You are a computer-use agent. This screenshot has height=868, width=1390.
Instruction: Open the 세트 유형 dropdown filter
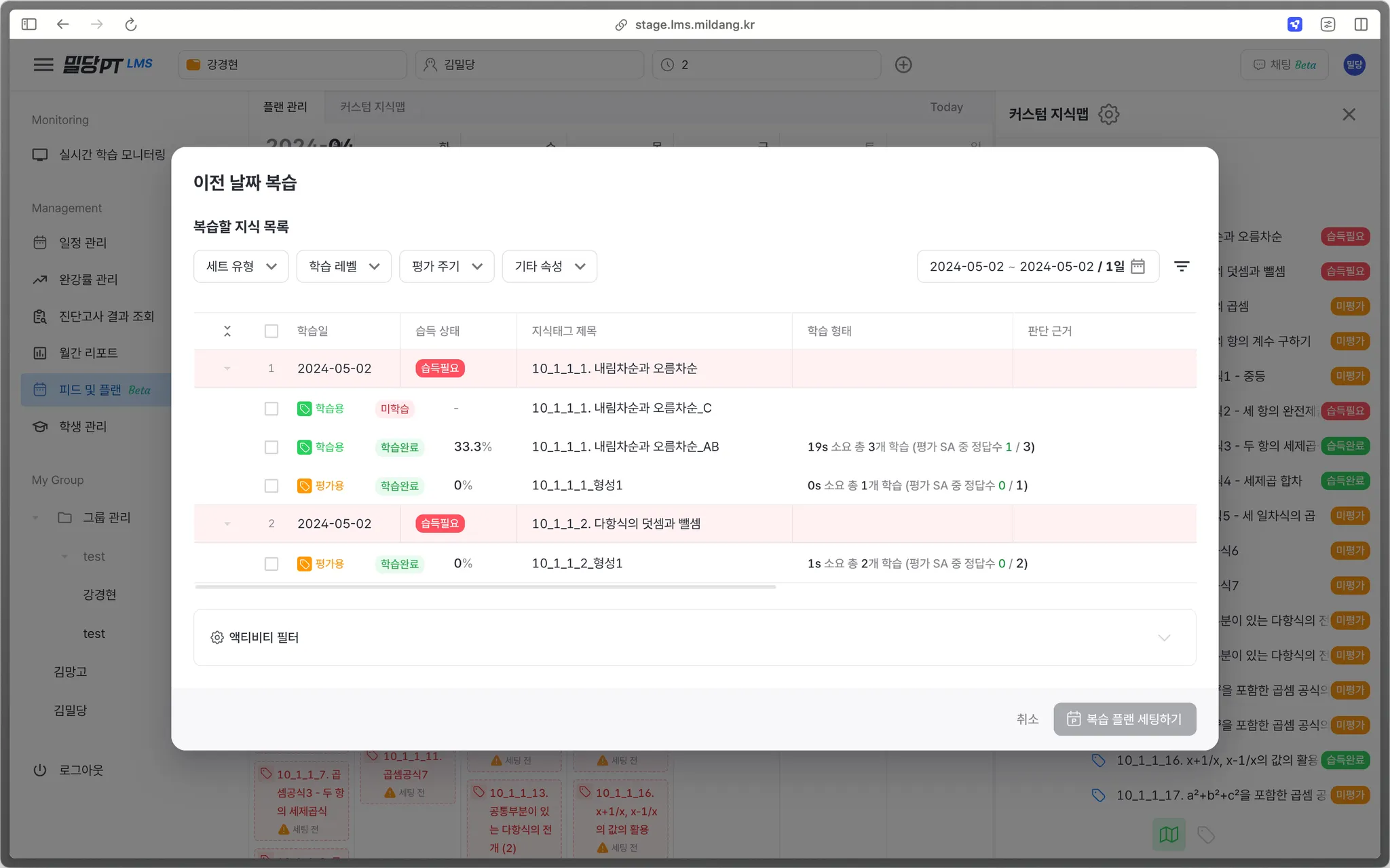point(241,266)
